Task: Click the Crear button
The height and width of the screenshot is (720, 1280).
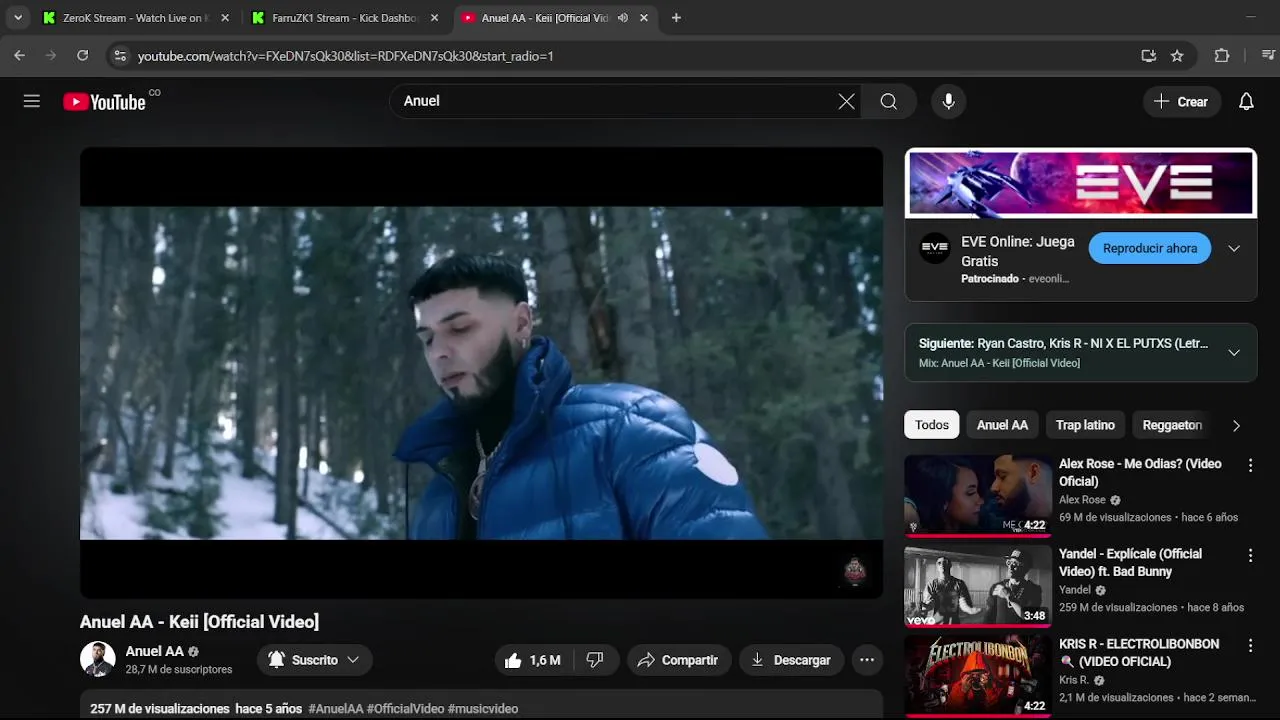Action: pyautogui.click(x=1181, y=101)
